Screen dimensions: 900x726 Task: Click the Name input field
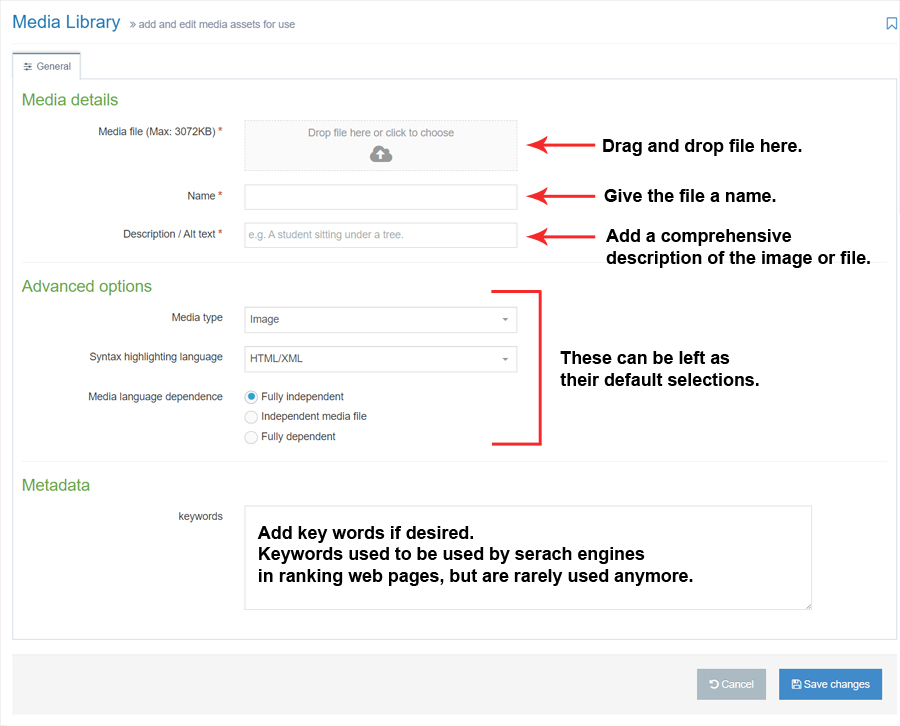(381, 197)
